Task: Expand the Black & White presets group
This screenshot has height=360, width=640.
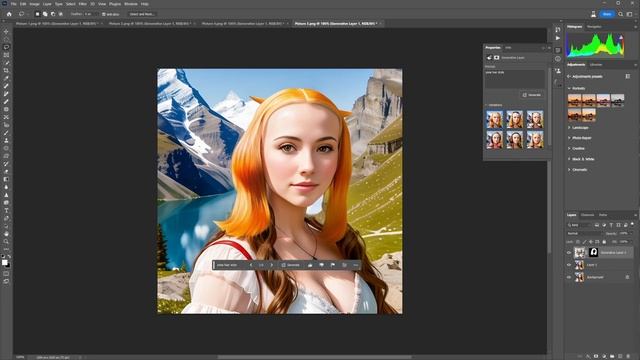Action: coord(569,159)
